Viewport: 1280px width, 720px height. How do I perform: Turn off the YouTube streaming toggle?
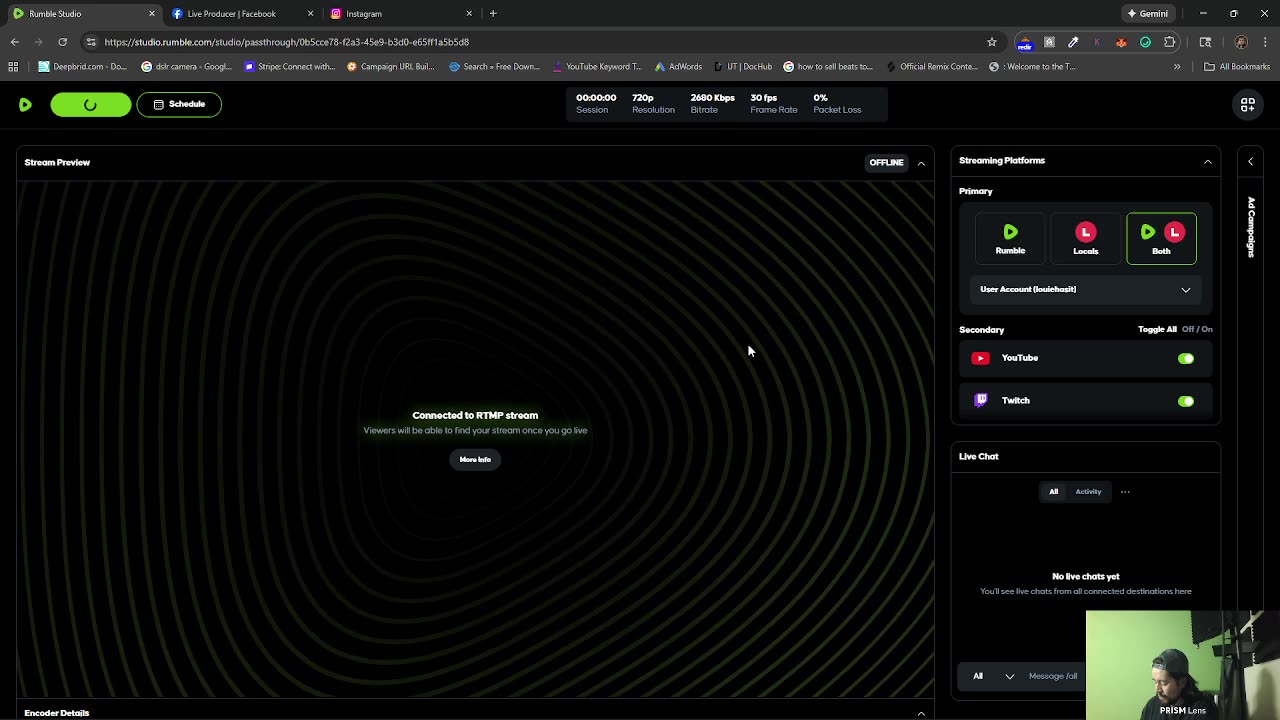point(1186,358)
